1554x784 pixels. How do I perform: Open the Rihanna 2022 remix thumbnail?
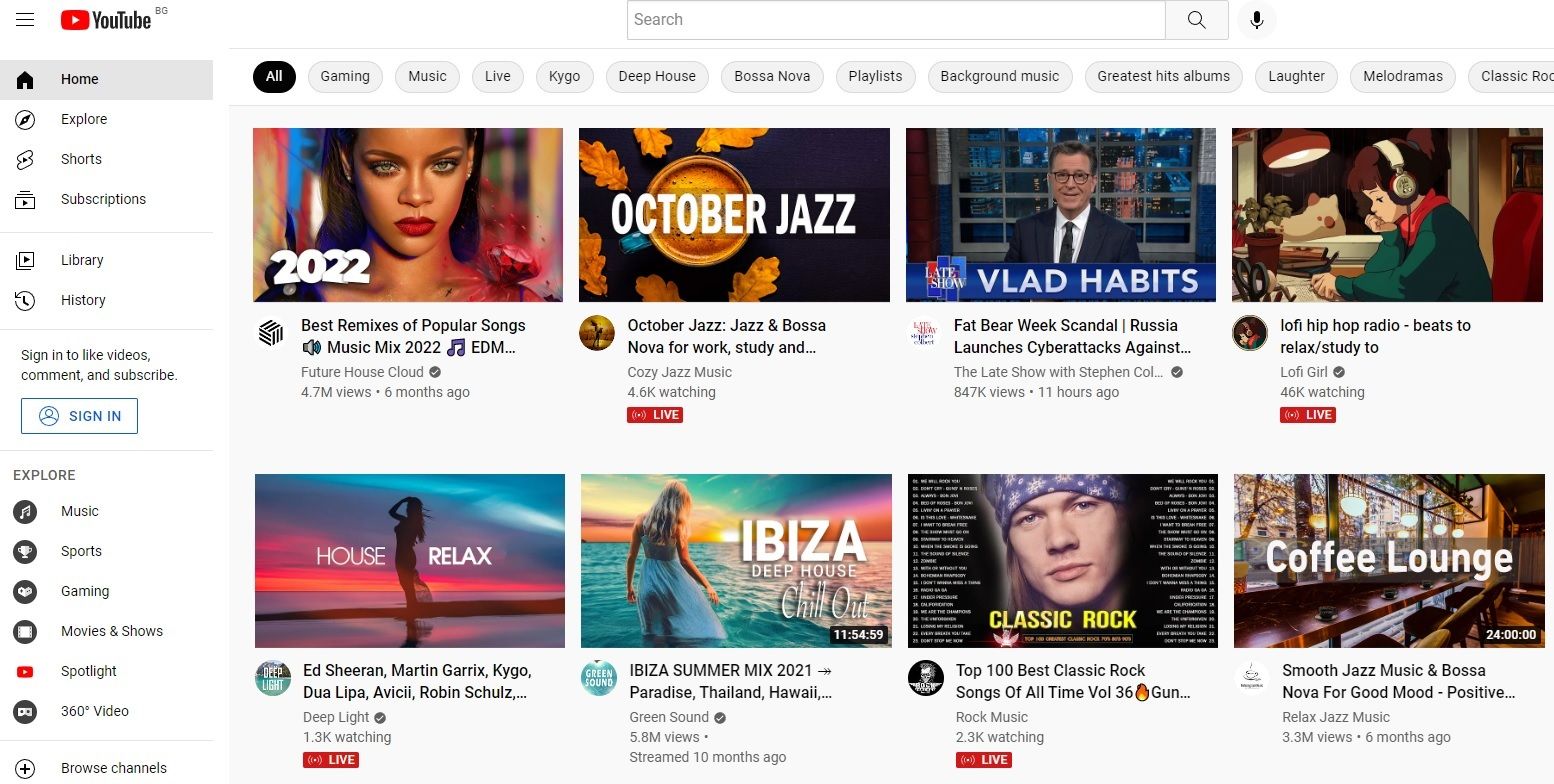[408, 215]
